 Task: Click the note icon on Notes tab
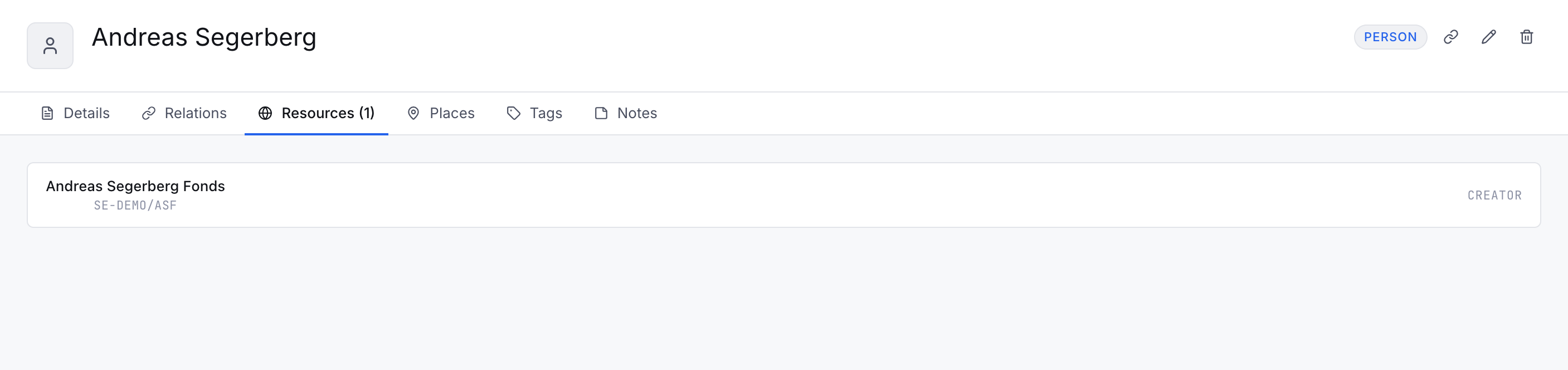point(601,113)
